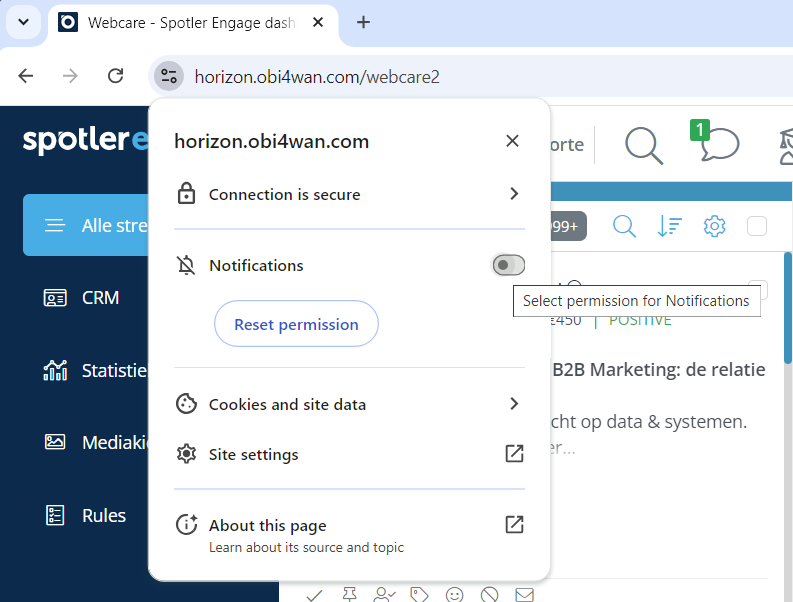Click the site information tune icon
This screenshot has height=602, width=793.
click(x=169, y=76)
